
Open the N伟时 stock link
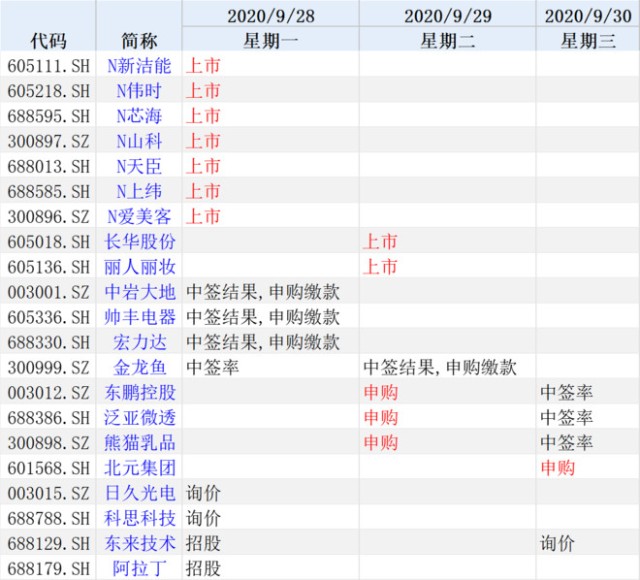(x=139, y=90)
